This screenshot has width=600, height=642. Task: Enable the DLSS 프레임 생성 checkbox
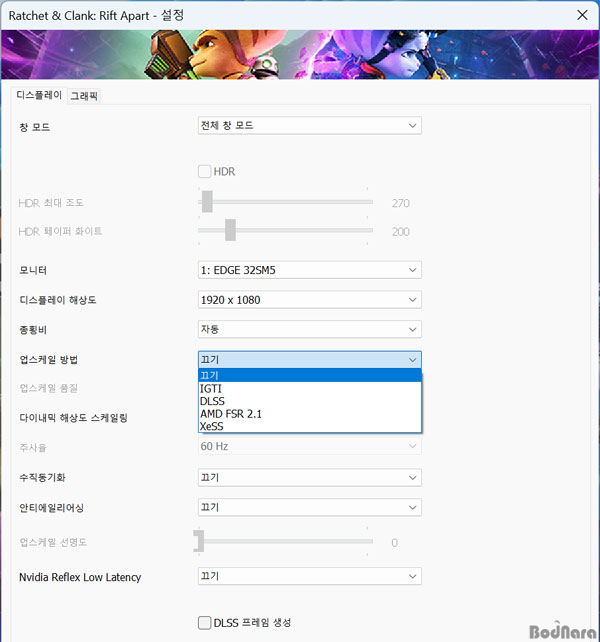pos(204,623)
